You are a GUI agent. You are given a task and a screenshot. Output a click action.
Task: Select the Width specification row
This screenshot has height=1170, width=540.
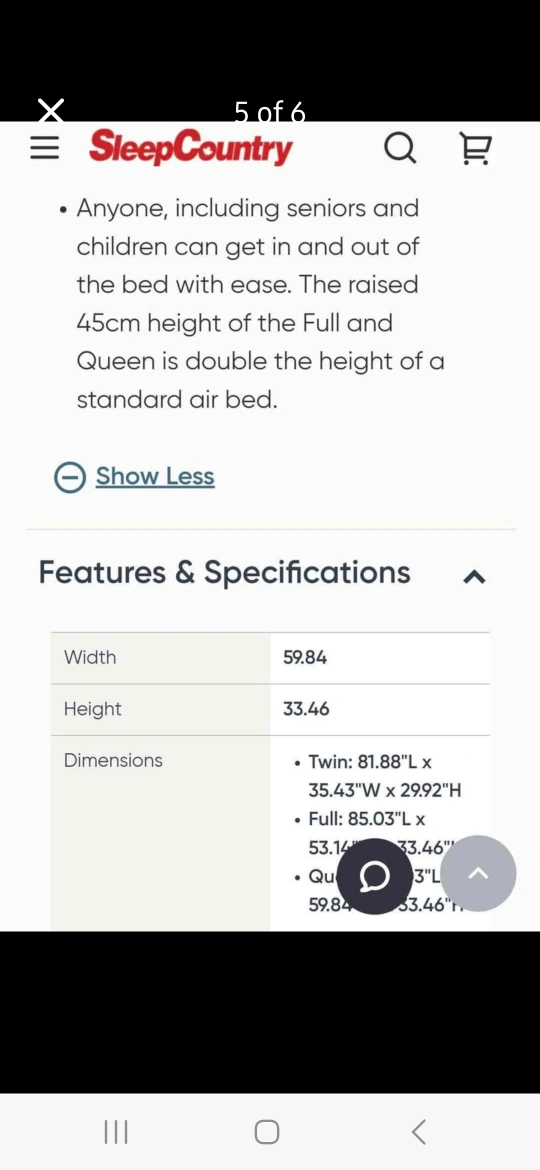tap(270, 657)
